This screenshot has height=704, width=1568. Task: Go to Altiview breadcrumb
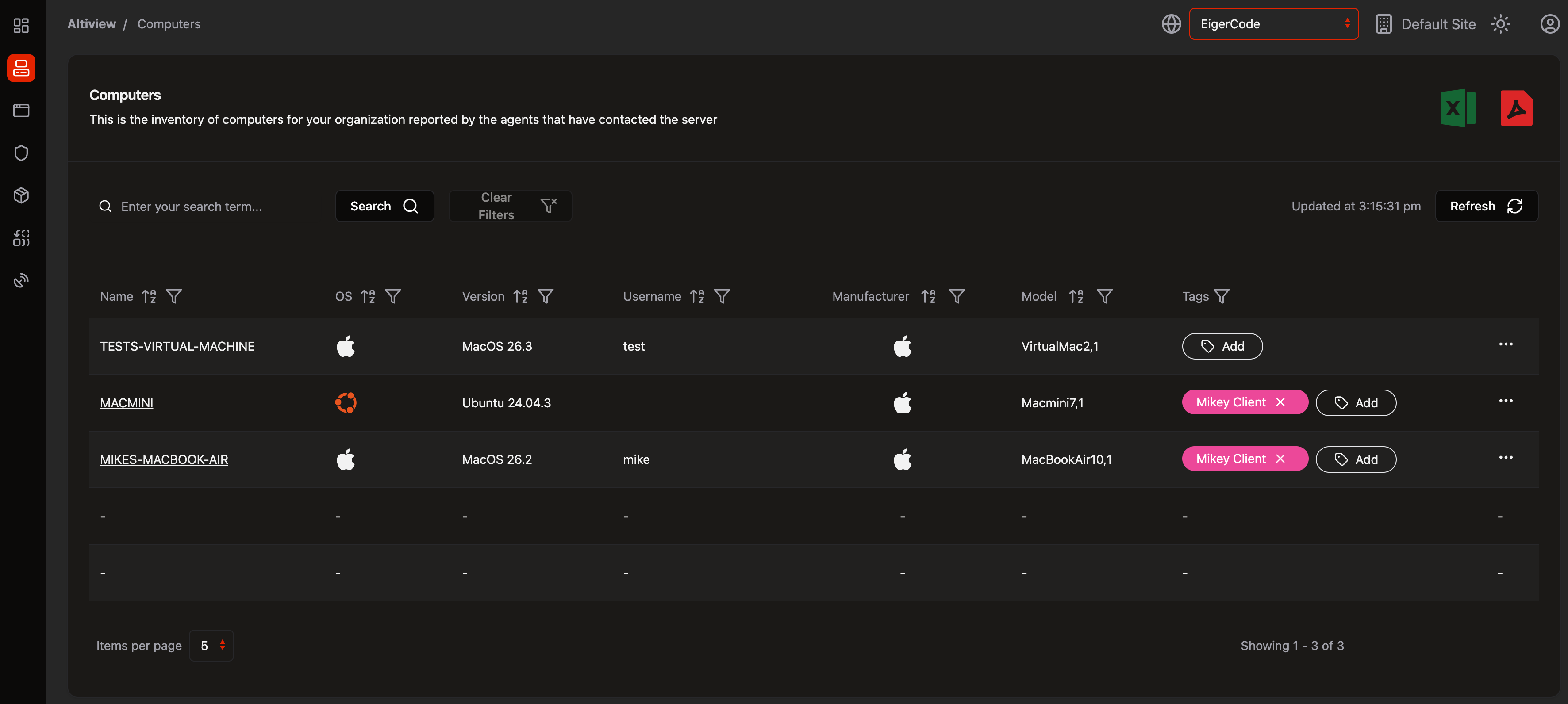pyautogui.click(x=91, y=24)
